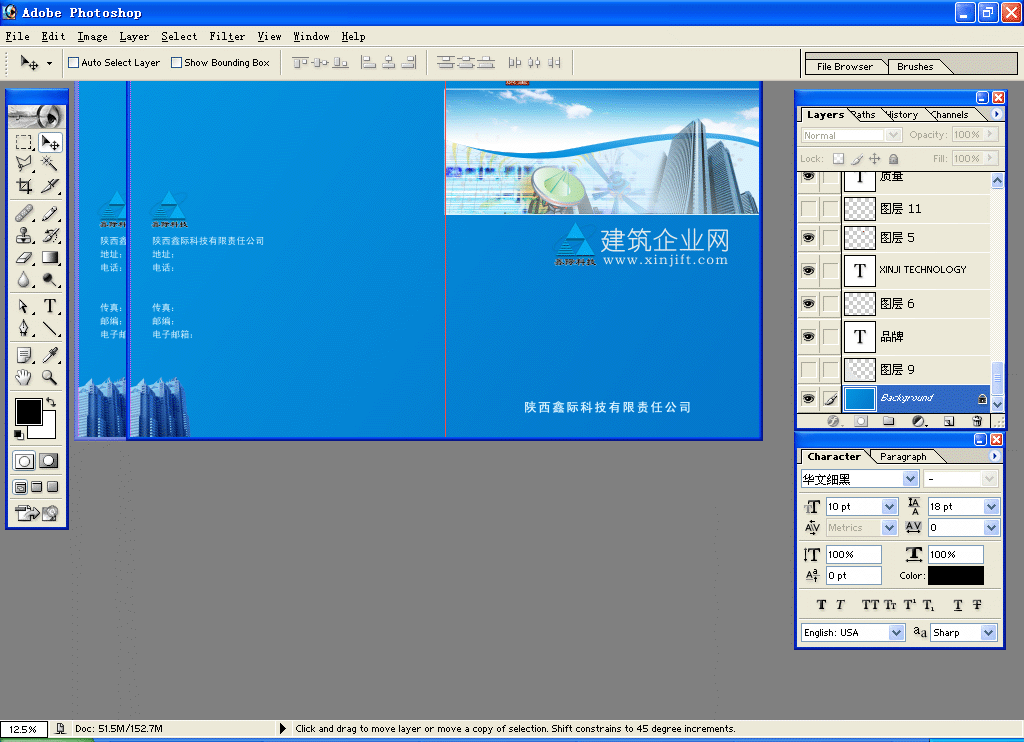Hide the 图层 5 layer
Screen dimensions: 1024x742
point(808,238)
